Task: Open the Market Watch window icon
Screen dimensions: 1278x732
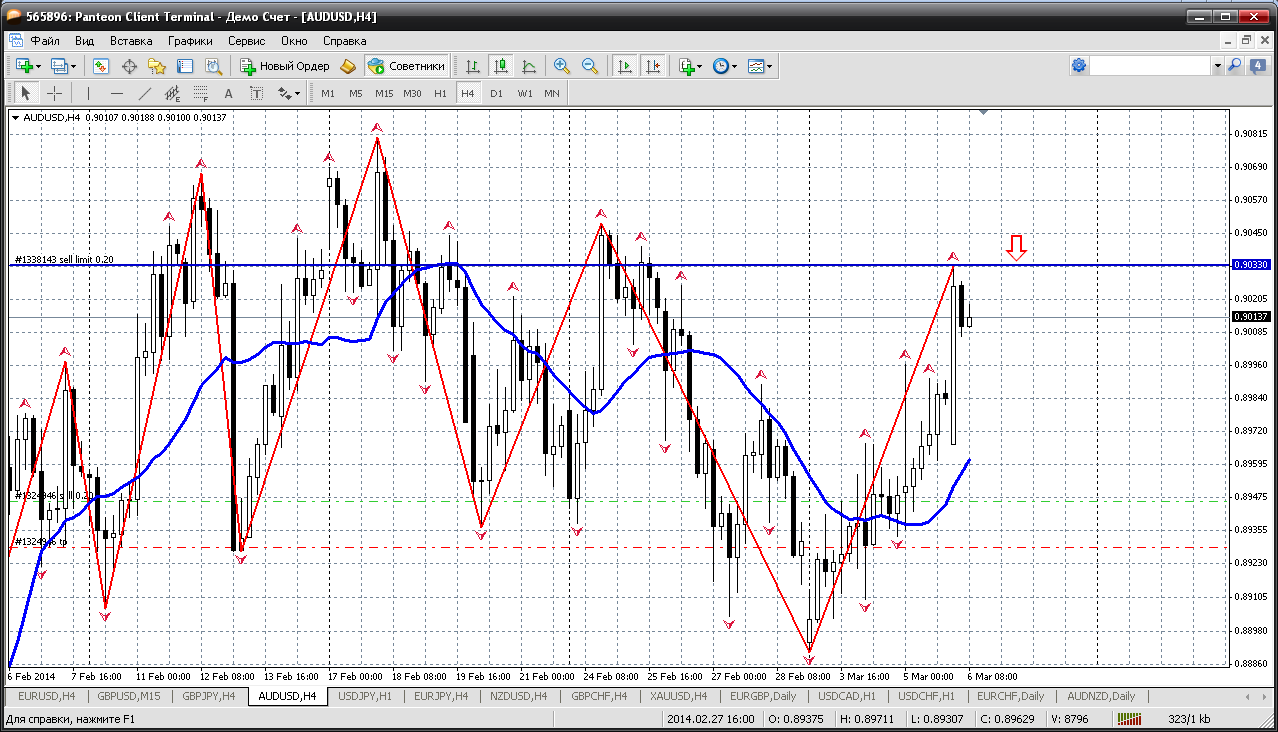Action: click(x=101, y=66)
